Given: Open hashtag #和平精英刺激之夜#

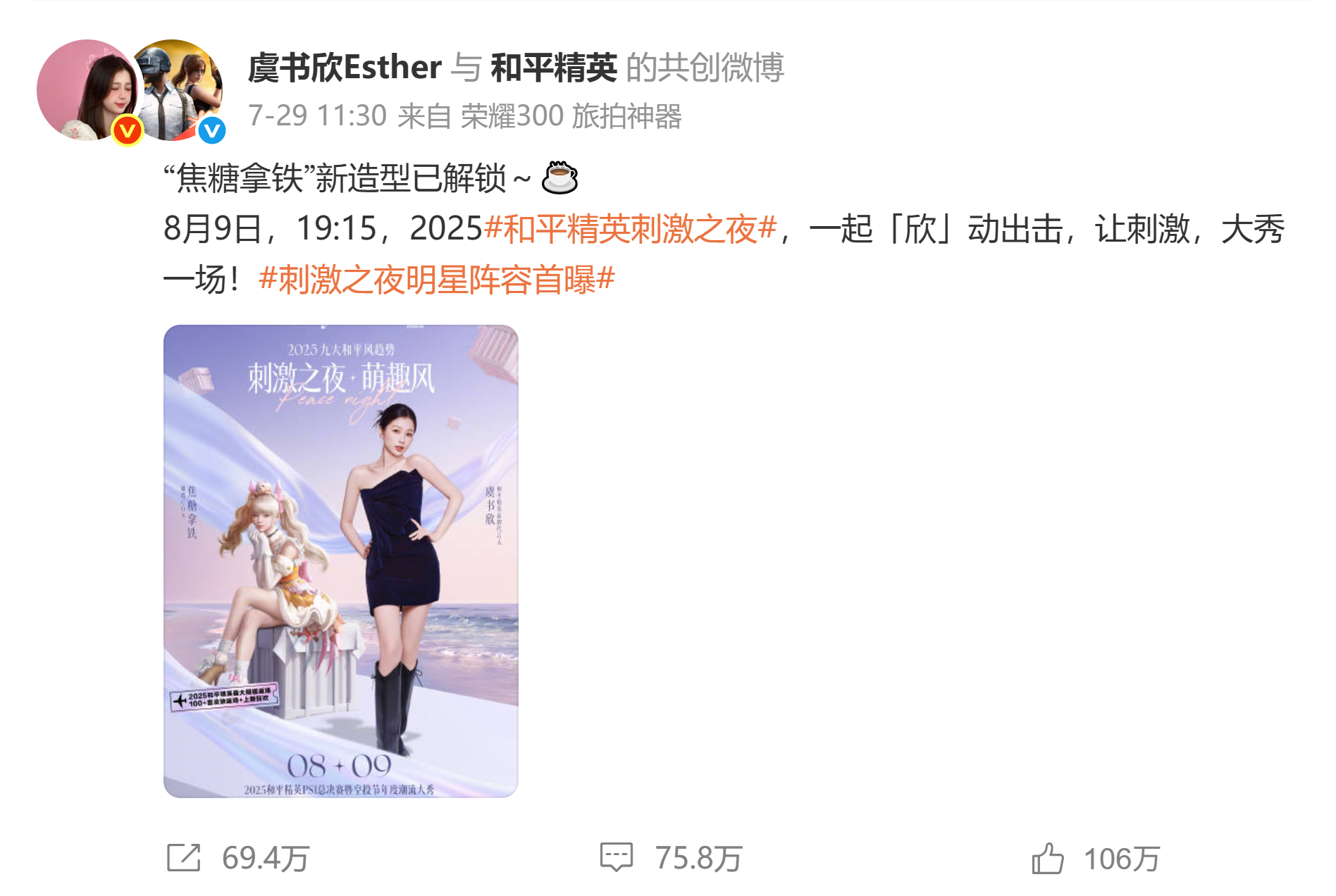Looking at the screenshot, I should (x=631, y=229).
